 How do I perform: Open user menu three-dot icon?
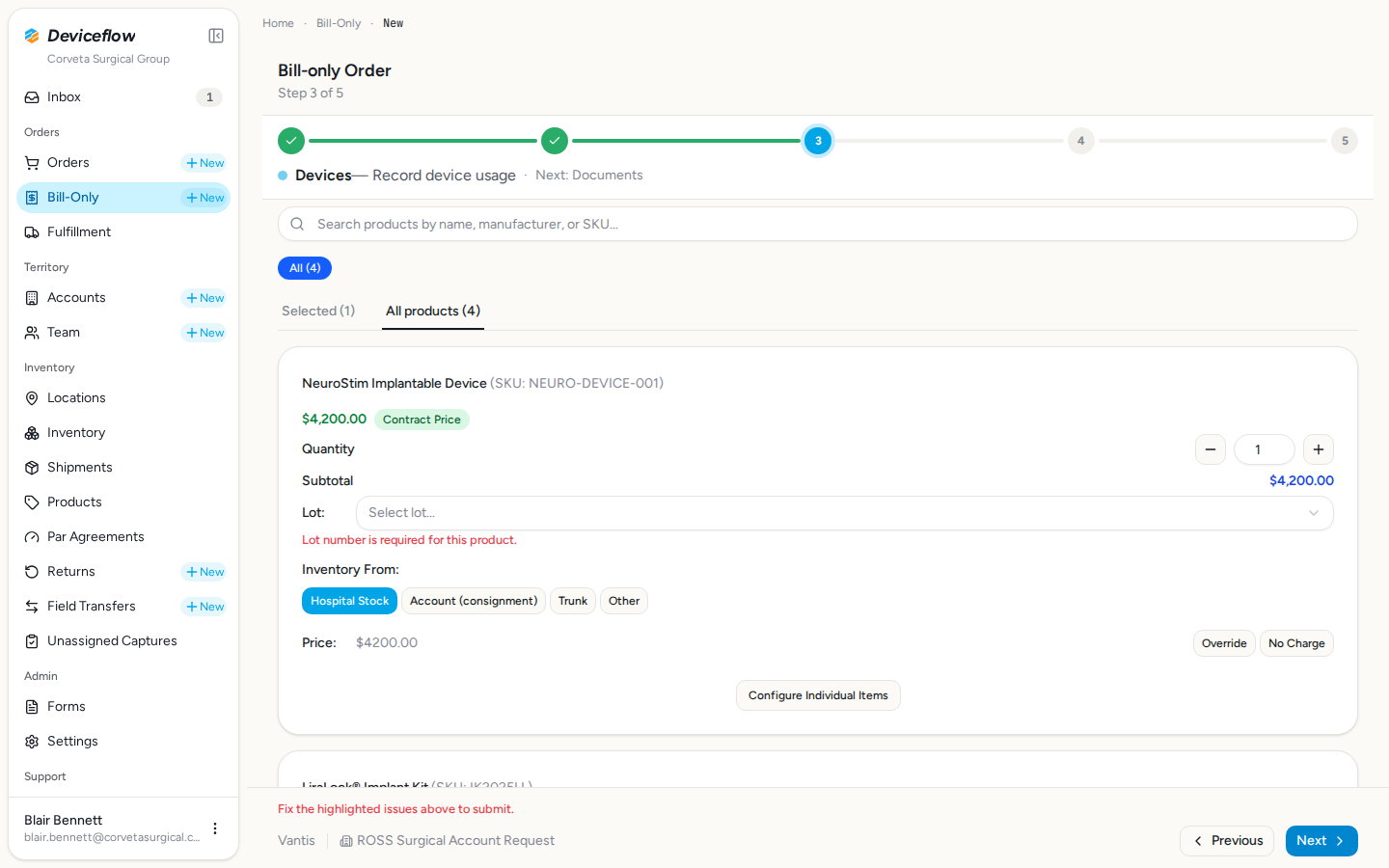215,828
